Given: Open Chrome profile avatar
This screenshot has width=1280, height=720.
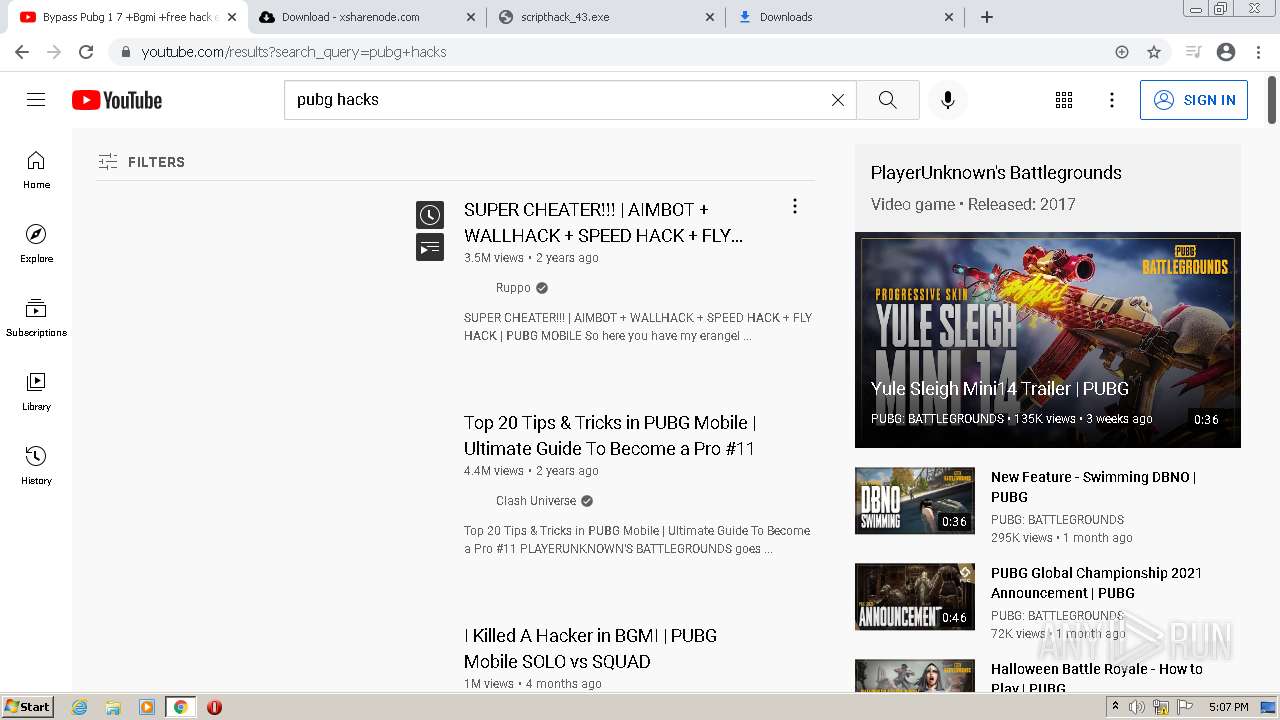Looking at the screenshot, I should 1226,52.
